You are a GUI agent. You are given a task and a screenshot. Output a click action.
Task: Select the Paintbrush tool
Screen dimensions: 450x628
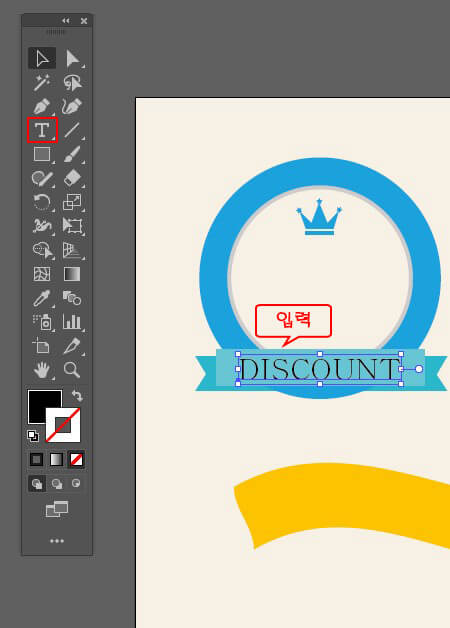click(x=72, y=154)
